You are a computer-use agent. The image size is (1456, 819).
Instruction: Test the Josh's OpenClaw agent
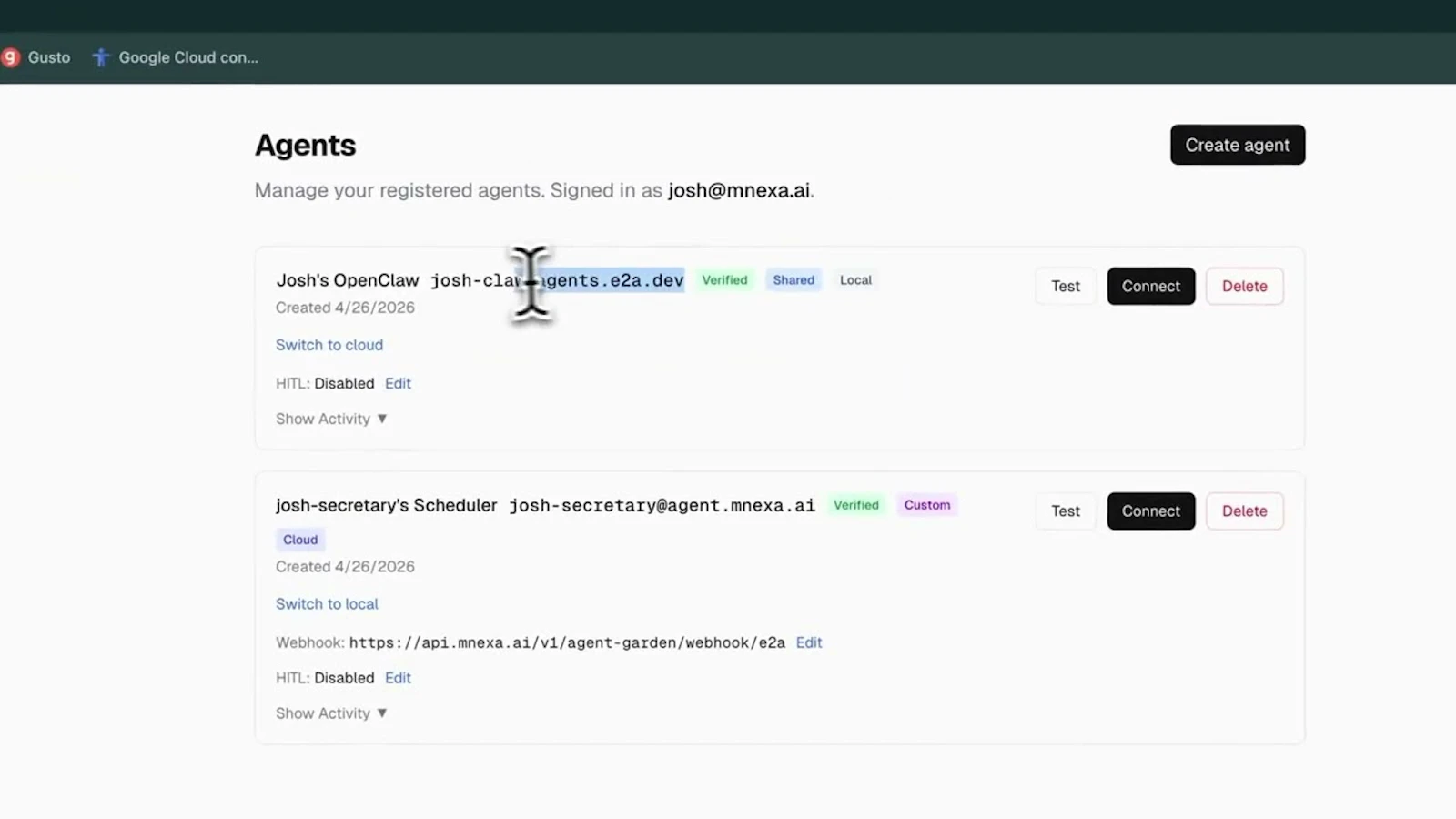[x=1066, y=286]
